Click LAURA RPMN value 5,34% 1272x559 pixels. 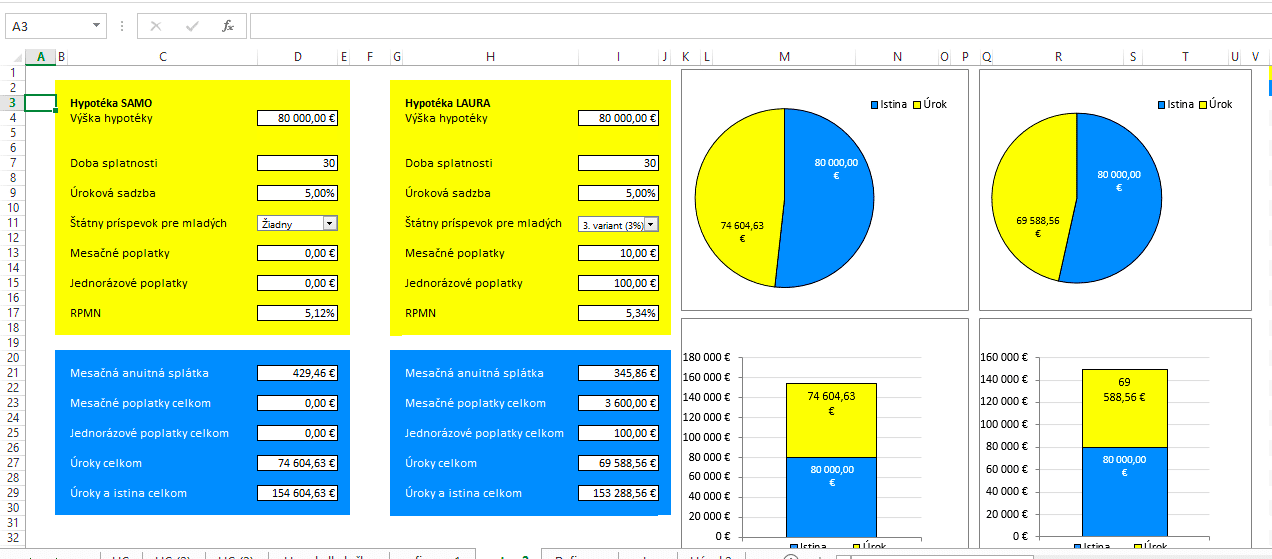click(x=618, y=313)
